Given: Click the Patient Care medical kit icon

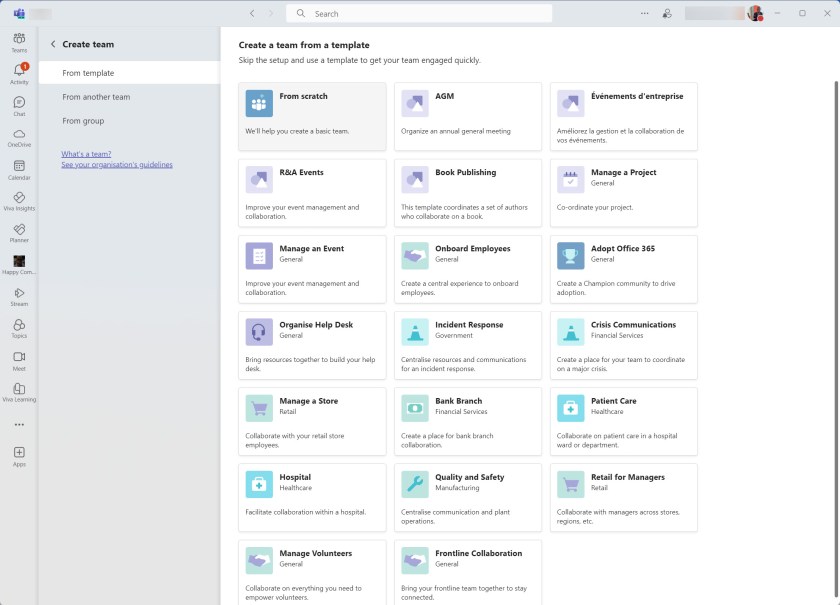Looking at the screenshot, I should (570, 408).
